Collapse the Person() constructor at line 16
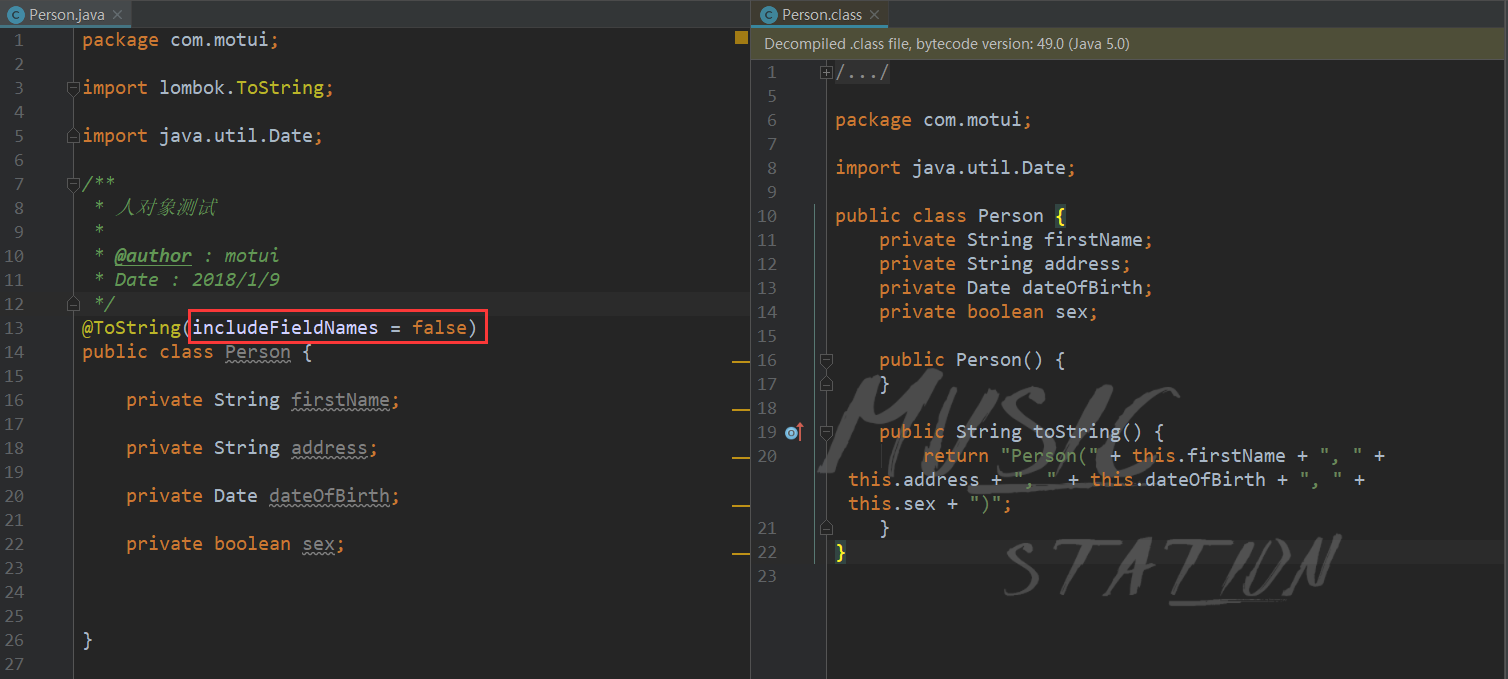Image resolution: width=1508 pixels, height=679 pixels. [826, 360]
